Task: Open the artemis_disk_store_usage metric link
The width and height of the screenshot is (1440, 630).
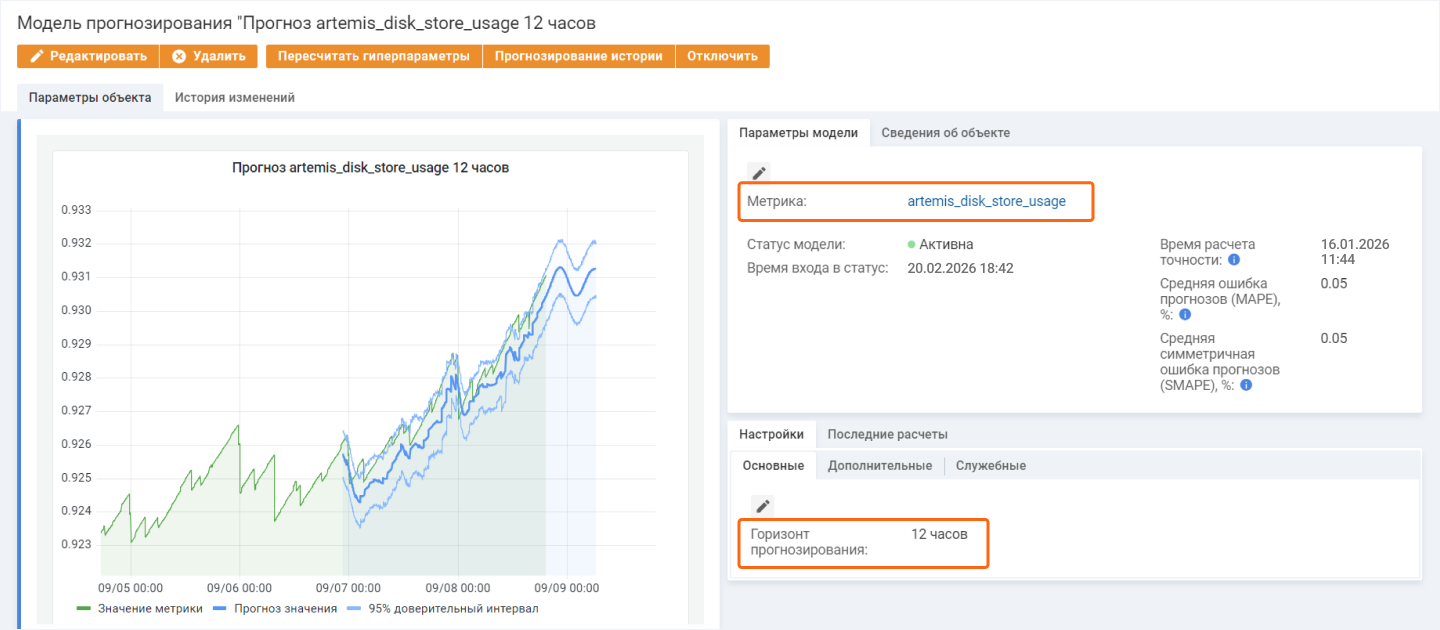Action: coord(986,201)
